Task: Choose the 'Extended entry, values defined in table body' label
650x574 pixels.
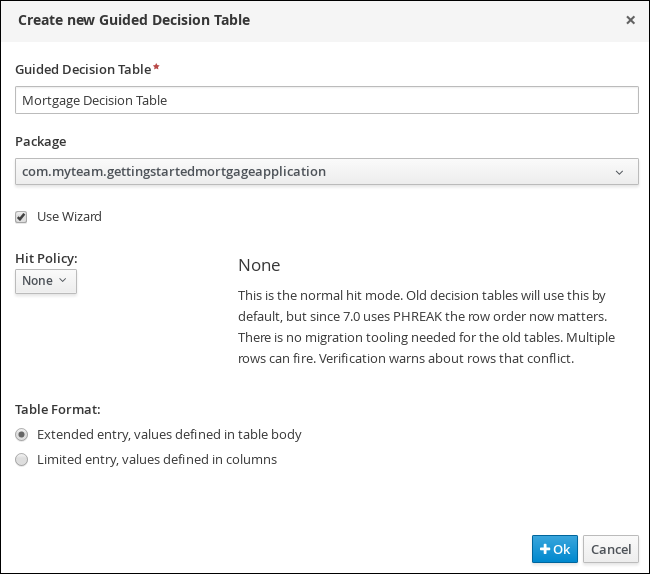Action: tap(169, 434)
